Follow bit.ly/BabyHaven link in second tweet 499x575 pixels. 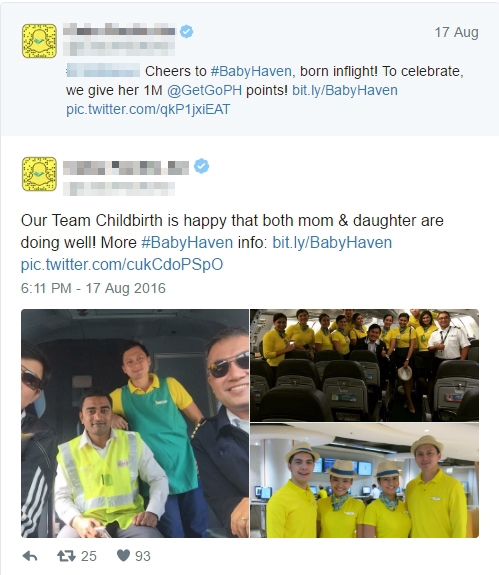[332, 242]
